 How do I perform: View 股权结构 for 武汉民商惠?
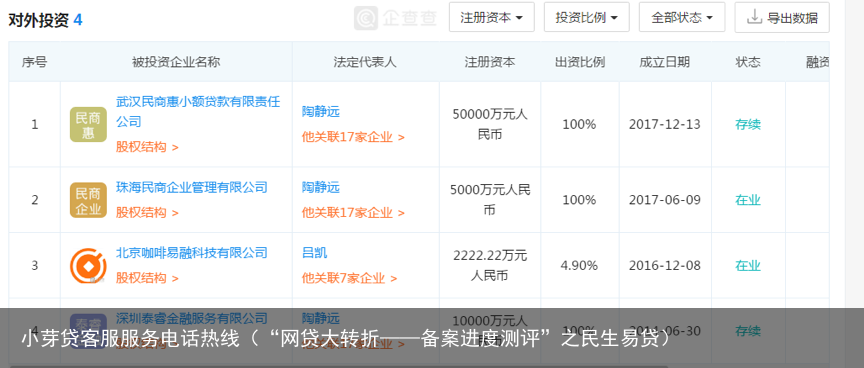(147, 147)
